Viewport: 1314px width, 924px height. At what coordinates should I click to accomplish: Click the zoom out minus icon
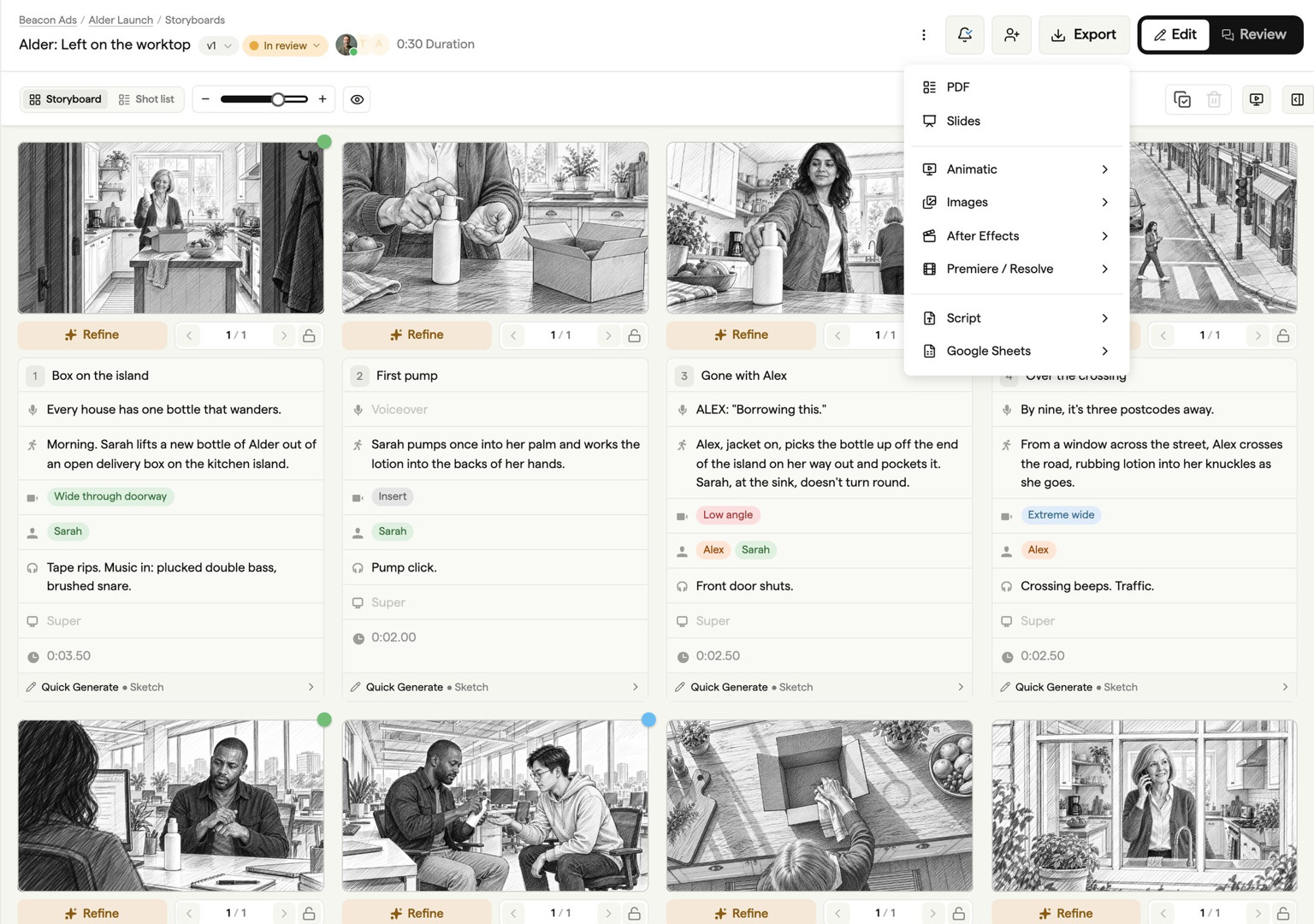205,99
